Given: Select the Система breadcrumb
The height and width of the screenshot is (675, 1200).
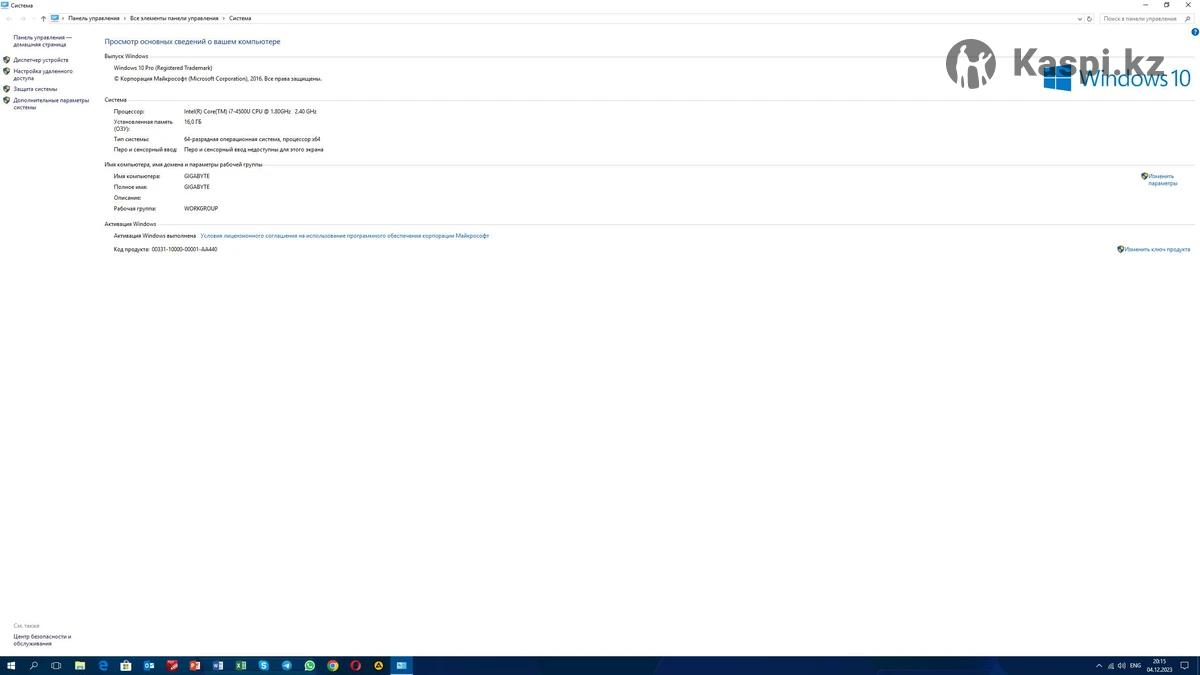Looking at the screenshot, I should tap(240, 18).
